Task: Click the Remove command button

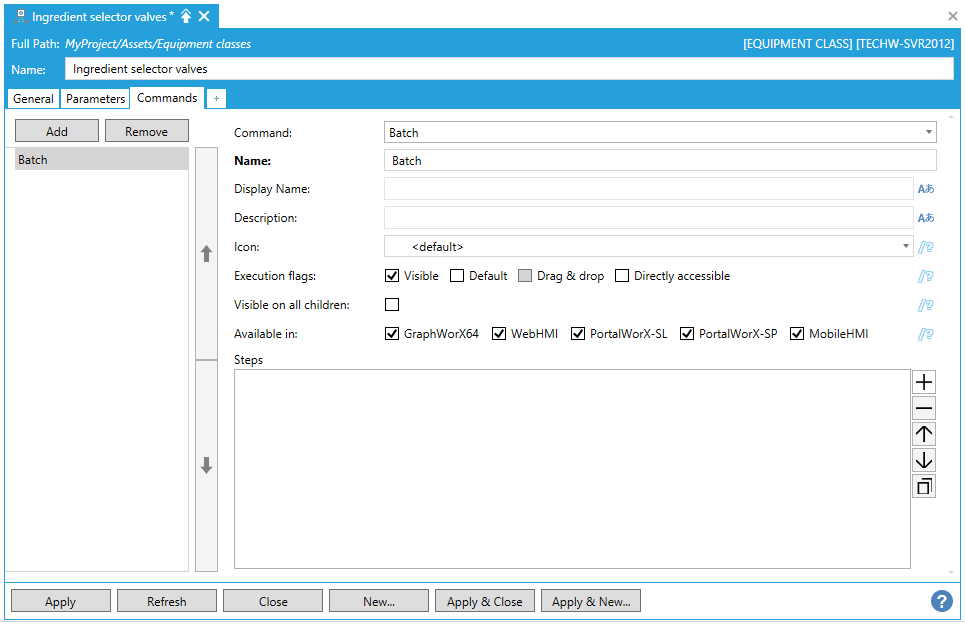Action: (146, 131)
